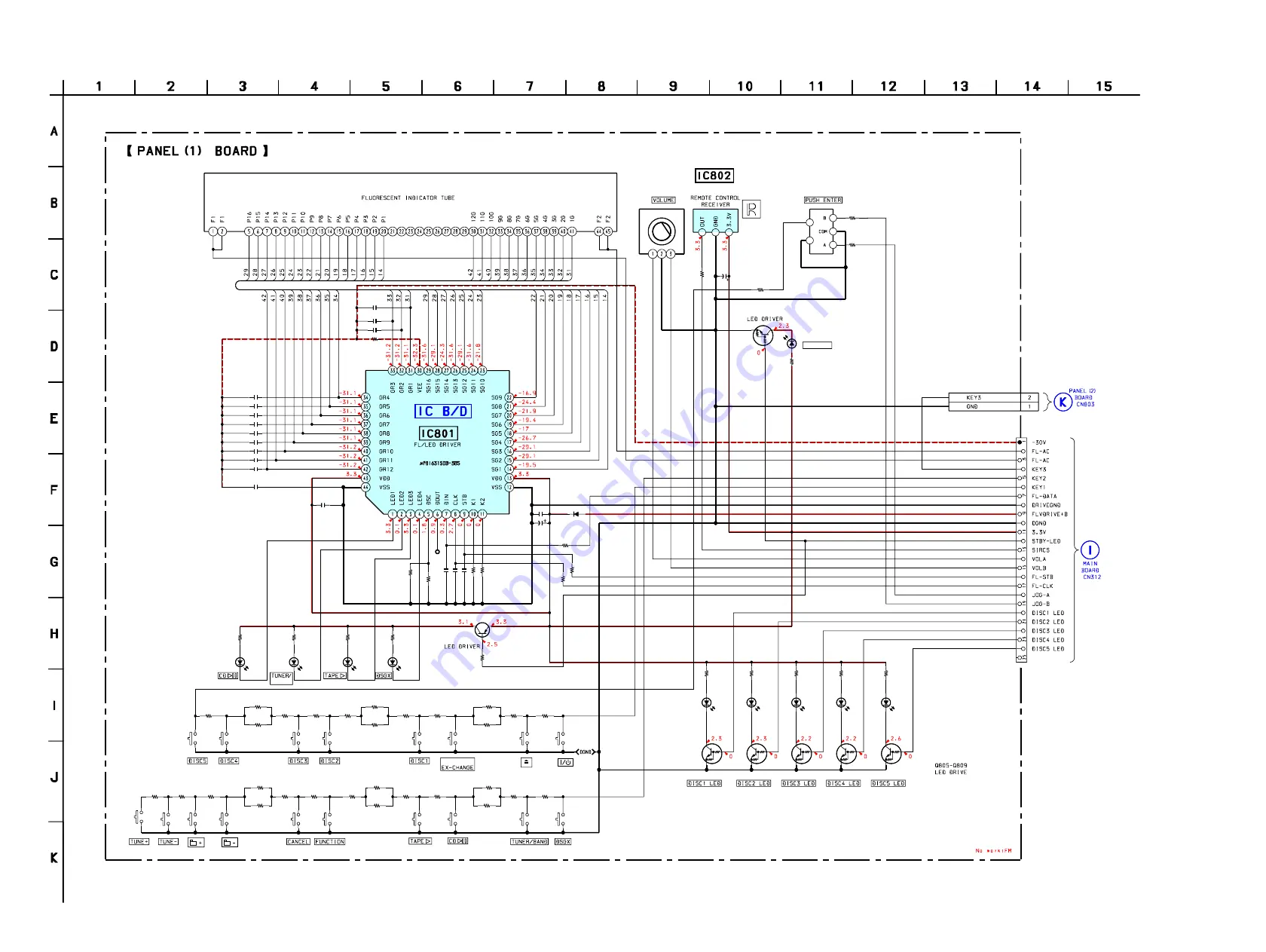Click the SIRCS pin label
This screenshot has height=952, width=1266.
point(1041,550)
